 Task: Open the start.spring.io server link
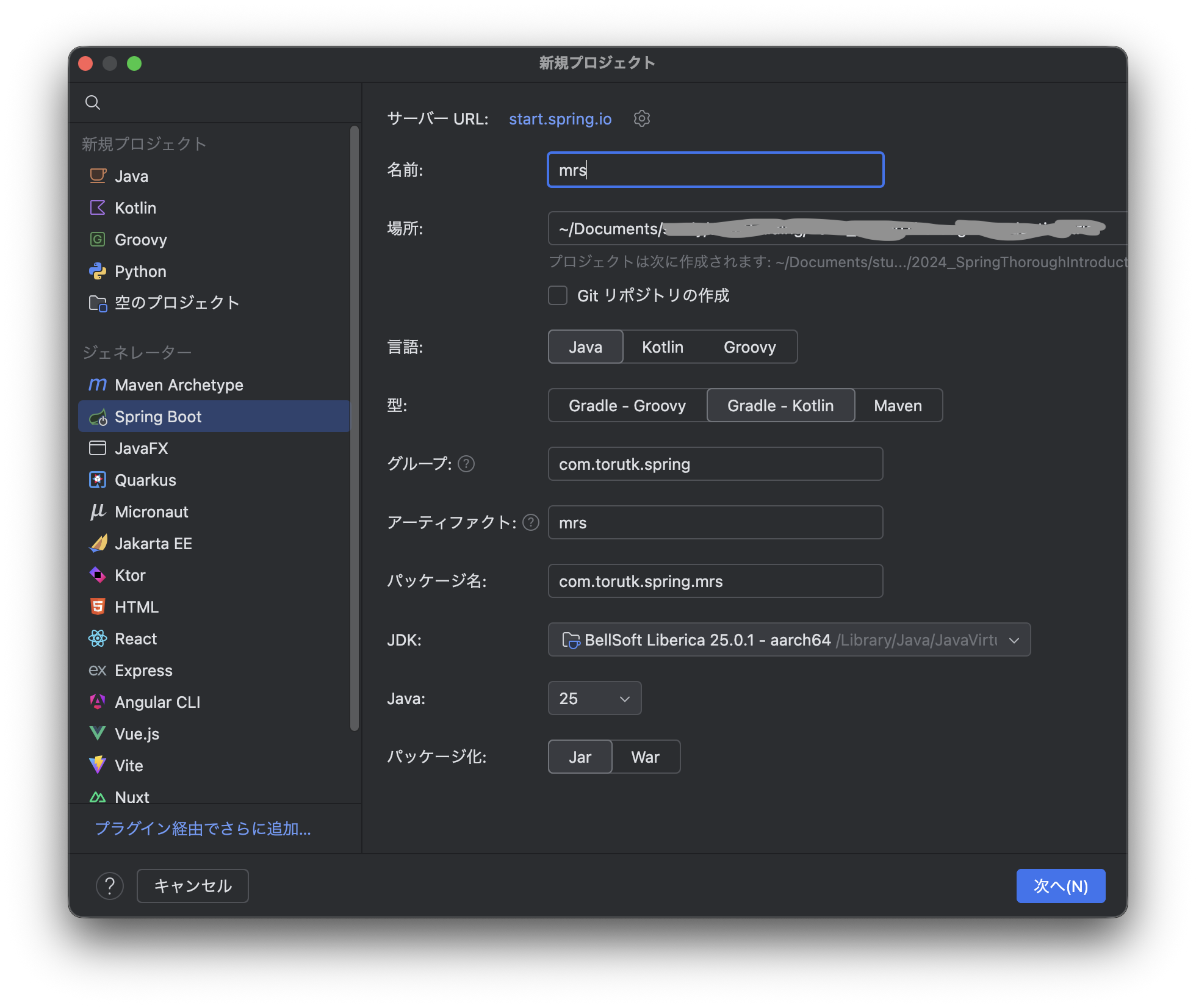point(560,119)
